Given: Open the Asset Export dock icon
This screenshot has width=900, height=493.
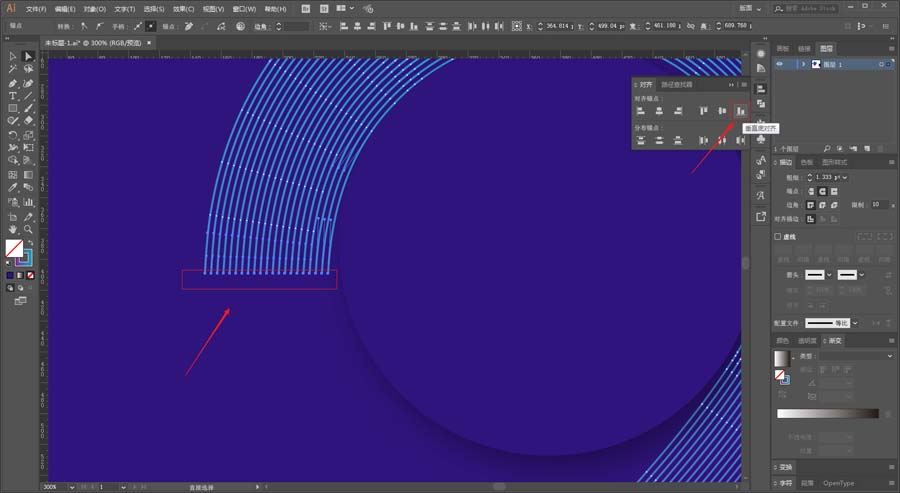Looking at the screenshot, I should tap(761, 216).
